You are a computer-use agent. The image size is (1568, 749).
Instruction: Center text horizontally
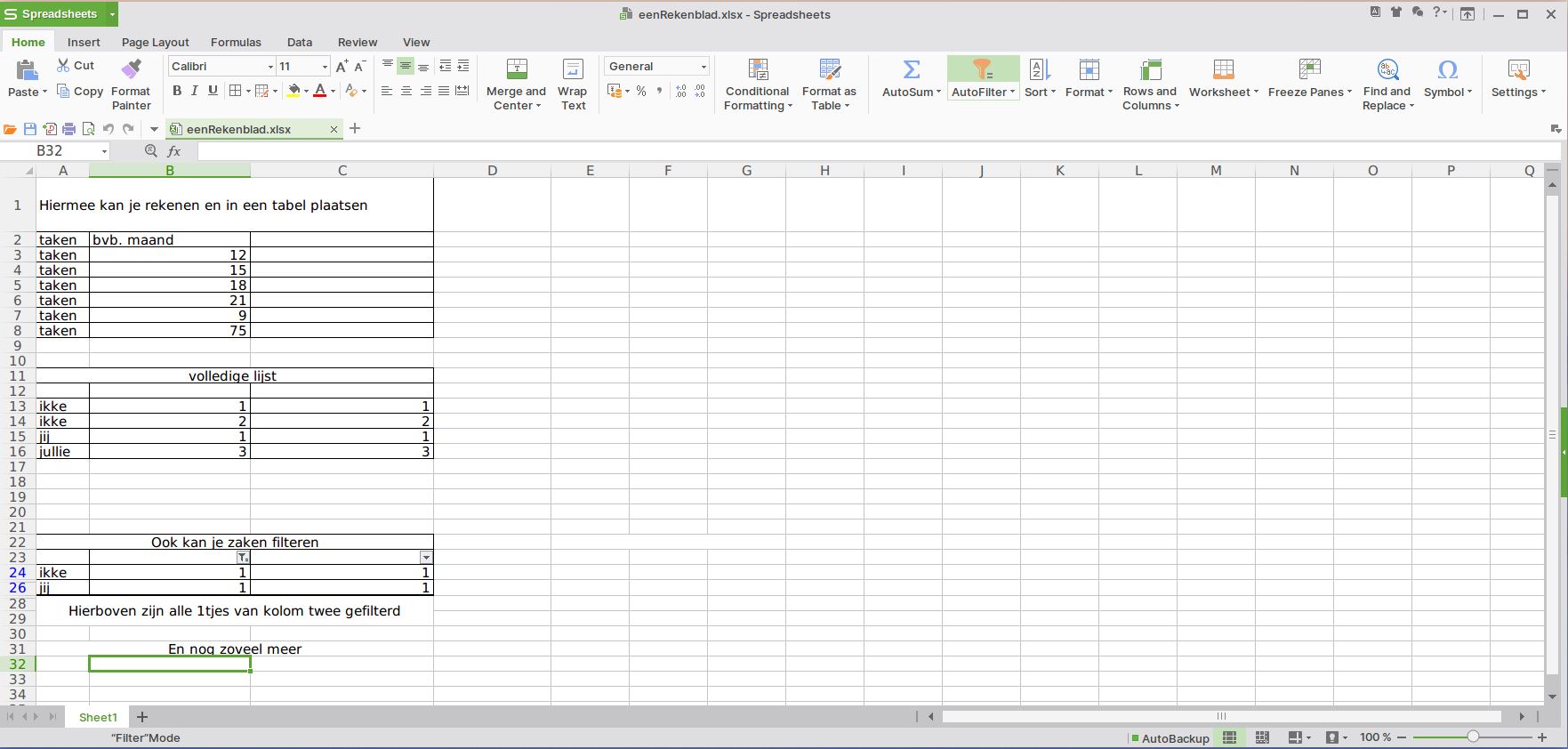point(406,91)
